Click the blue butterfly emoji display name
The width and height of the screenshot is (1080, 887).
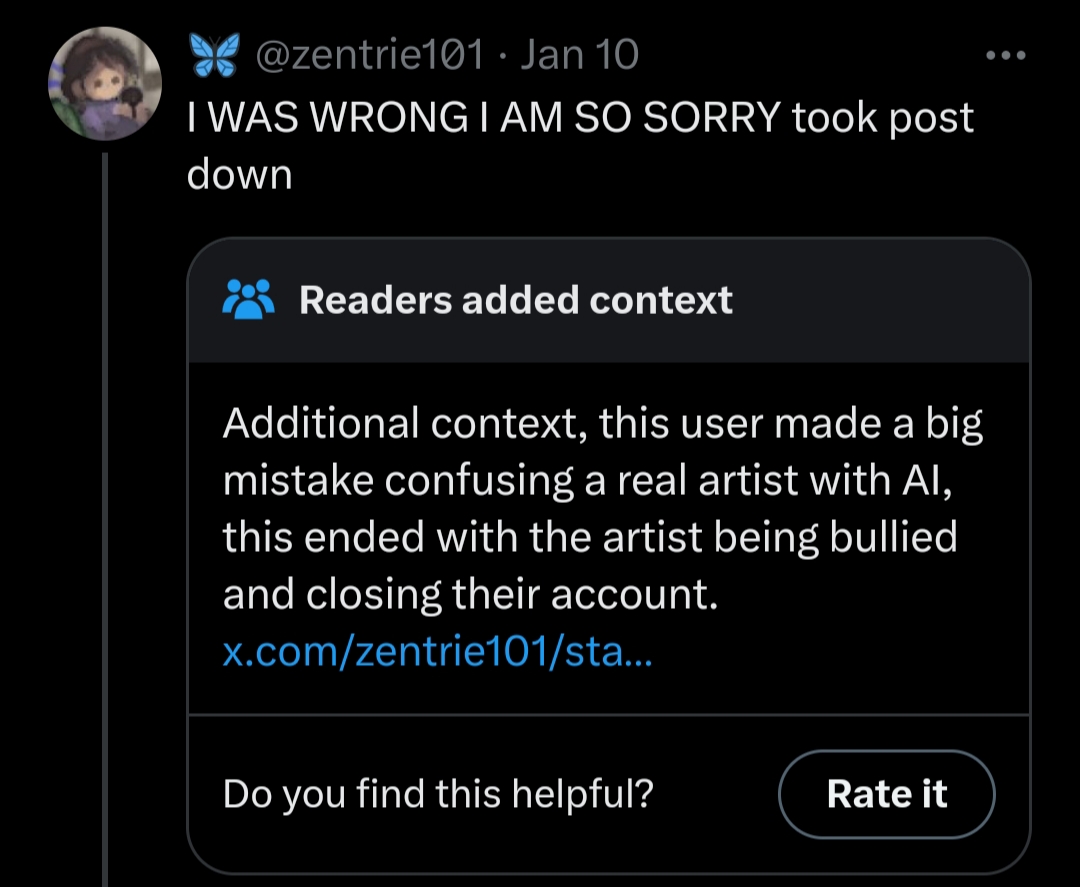[215, 54]
